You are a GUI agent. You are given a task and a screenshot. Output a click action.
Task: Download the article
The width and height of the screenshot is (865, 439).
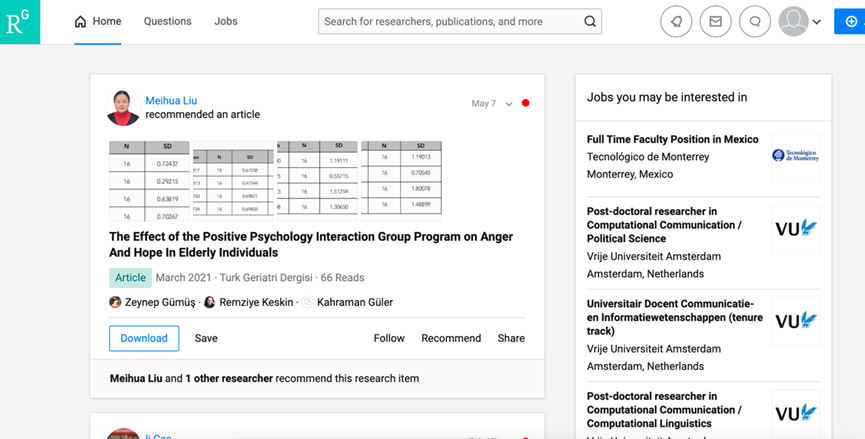(144, 338)
